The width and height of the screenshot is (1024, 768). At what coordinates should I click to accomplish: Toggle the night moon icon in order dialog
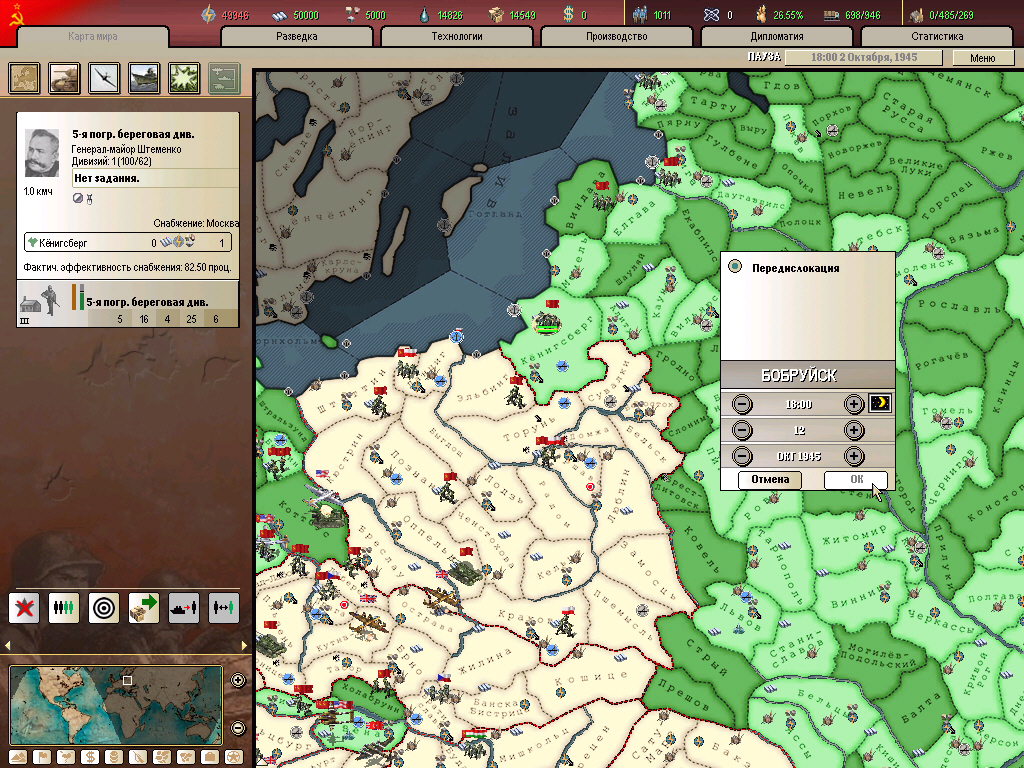tap(880, 404)
